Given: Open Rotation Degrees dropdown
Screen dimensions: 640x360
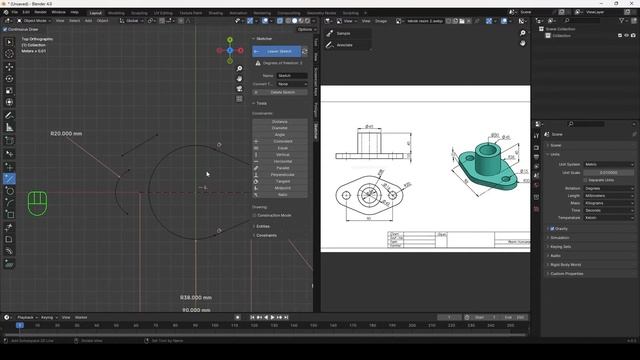Looking at the screenshot, I should click(609, 188).
